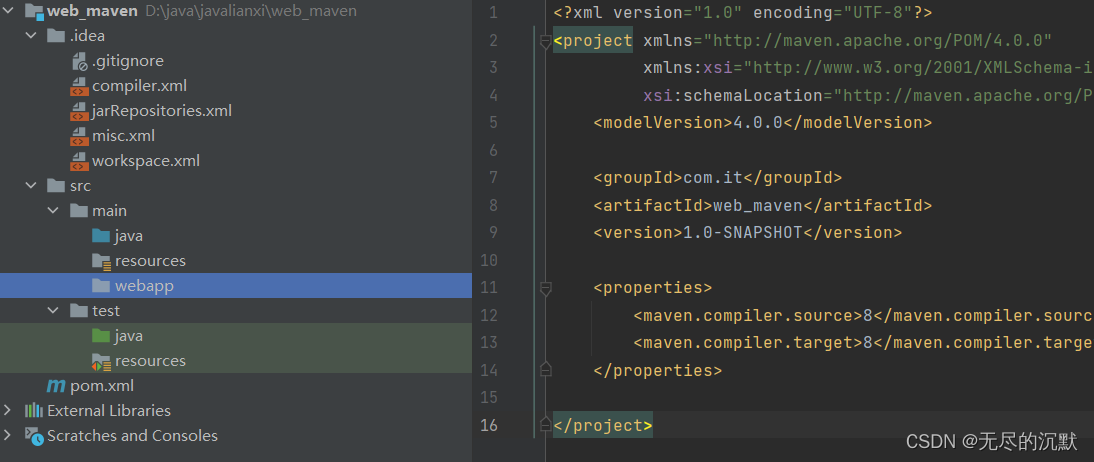The height and width of the screenshot is (462, 1094).
Task: Click the xml version declaration line
Action: (742, 13)
